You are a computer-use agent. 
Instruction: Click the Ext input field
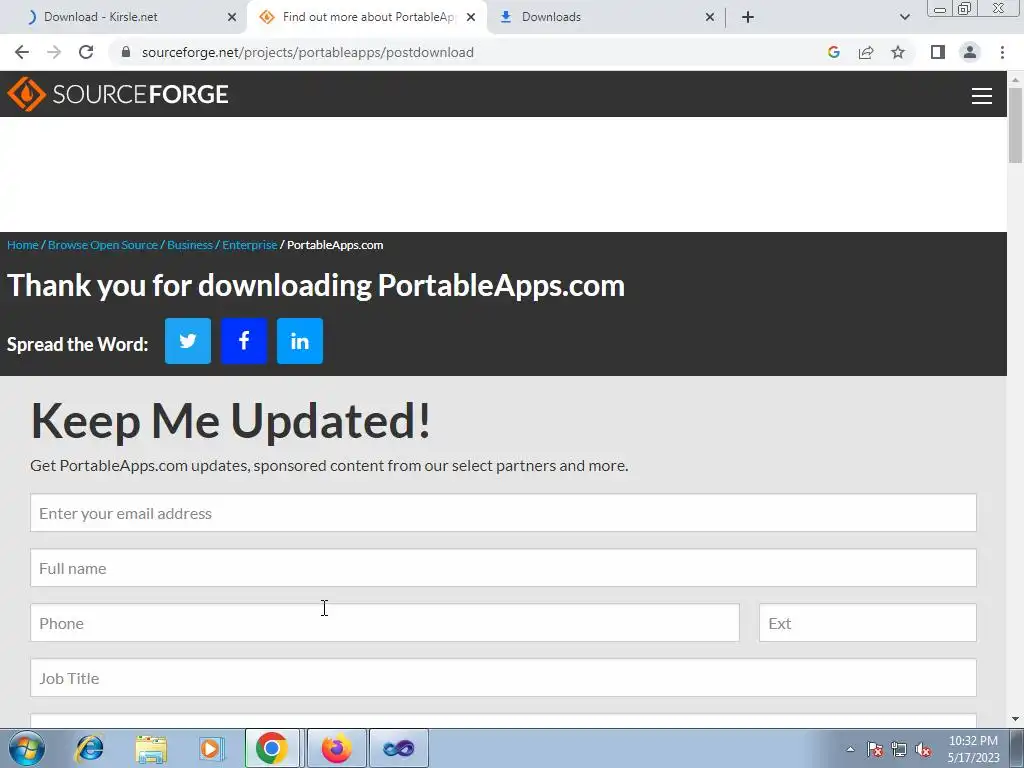[868, 622]
